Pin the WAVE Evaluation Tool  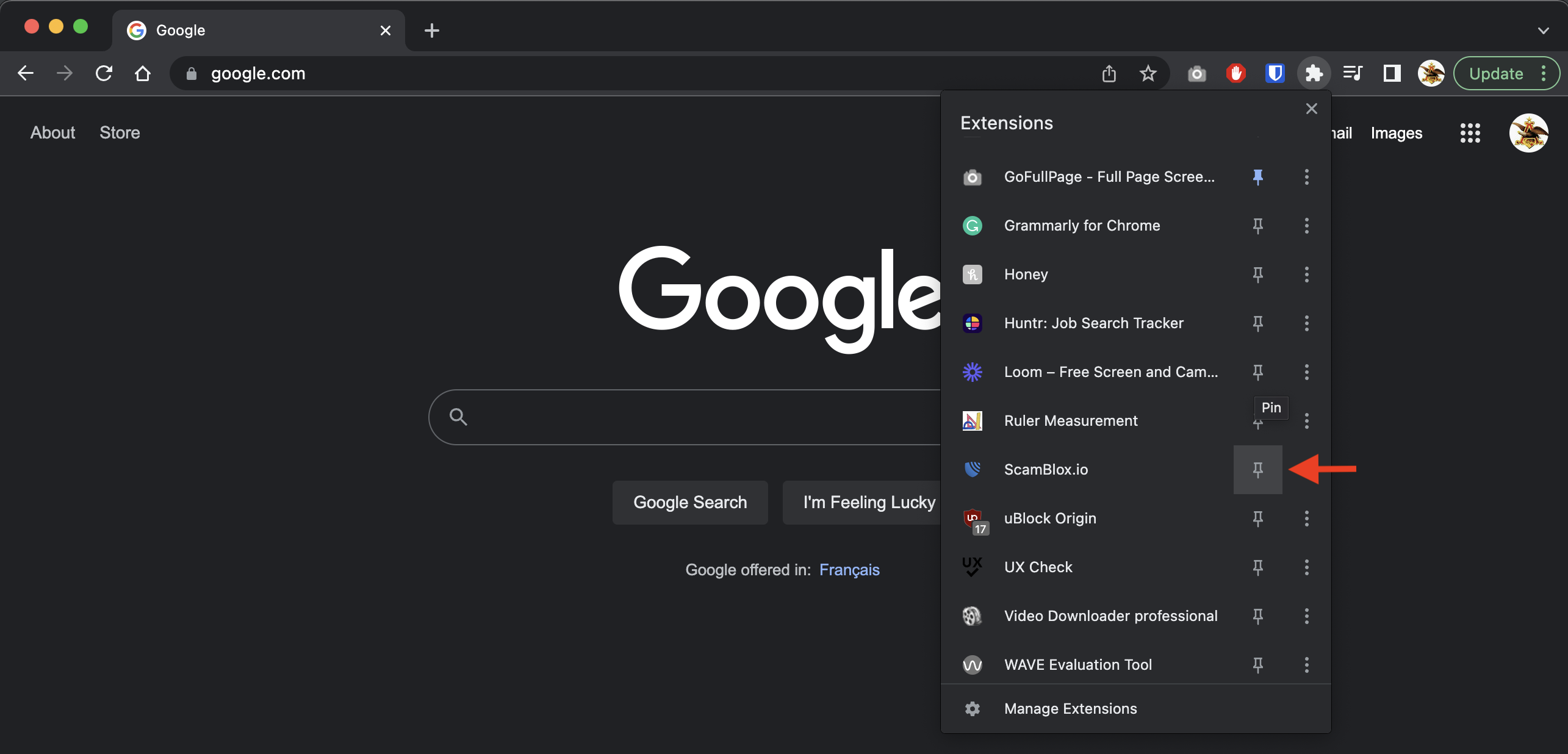pyautogui.click(x=1258, y=665)
